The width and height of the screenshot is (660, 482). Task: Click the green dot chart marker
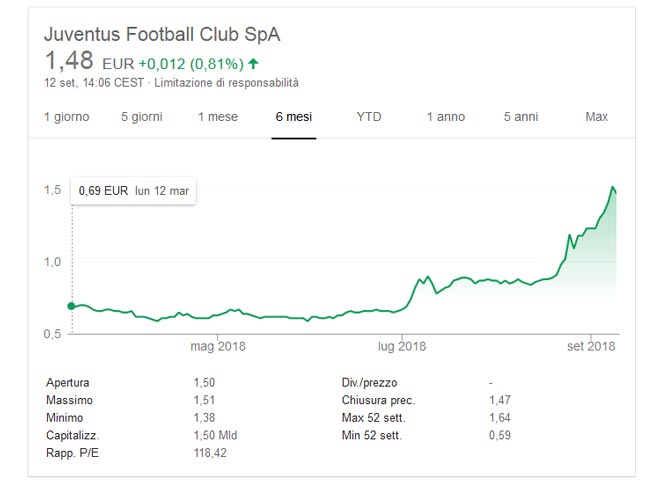[71, 306]
